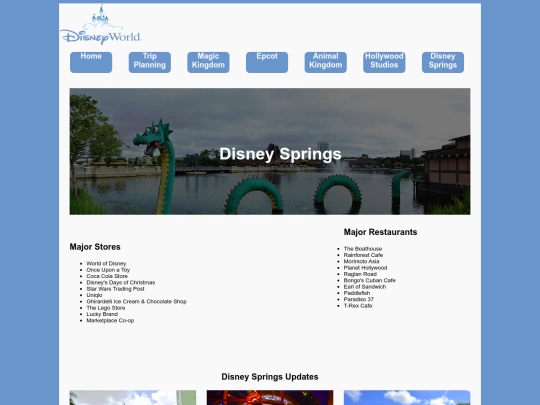Open the Trip Planning page

[x=149, y=62]
